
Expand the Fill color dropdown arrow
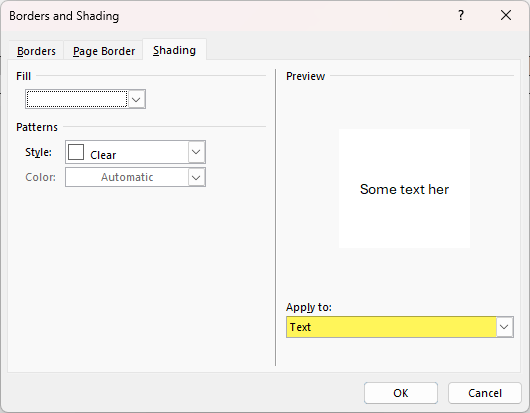coord(136,99)
